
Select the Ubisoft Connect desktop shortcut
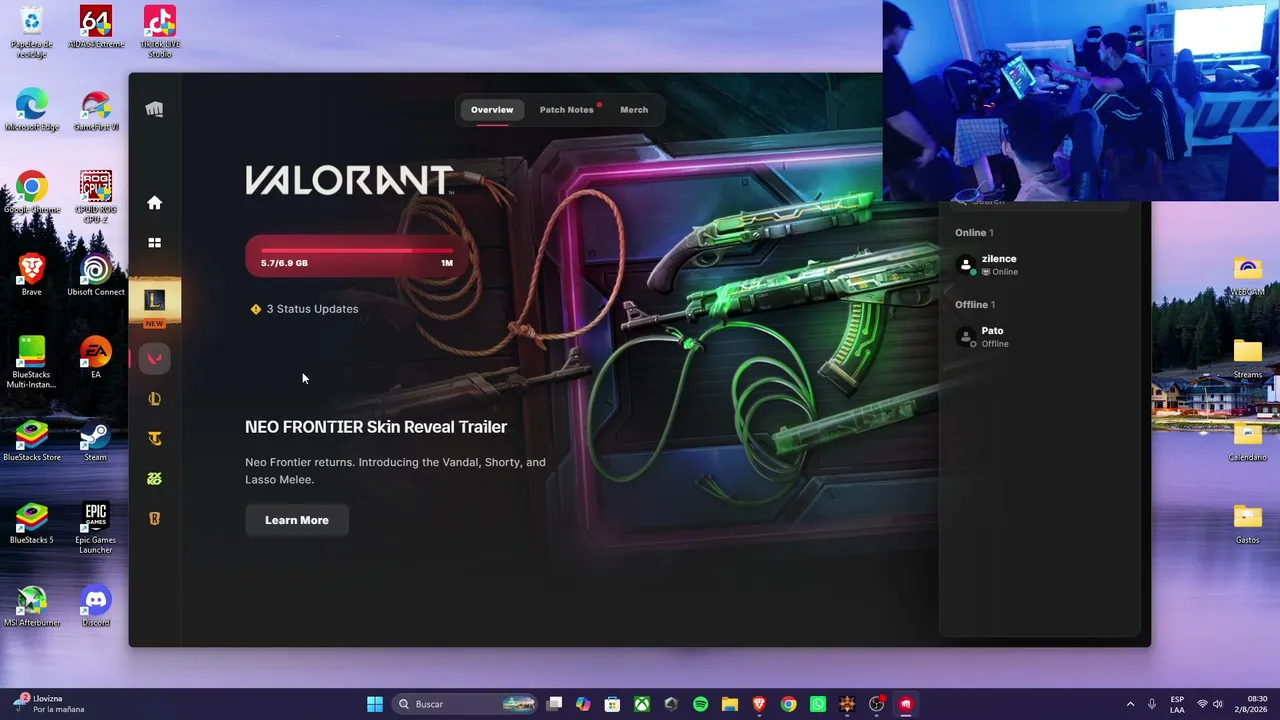(96, 275)
